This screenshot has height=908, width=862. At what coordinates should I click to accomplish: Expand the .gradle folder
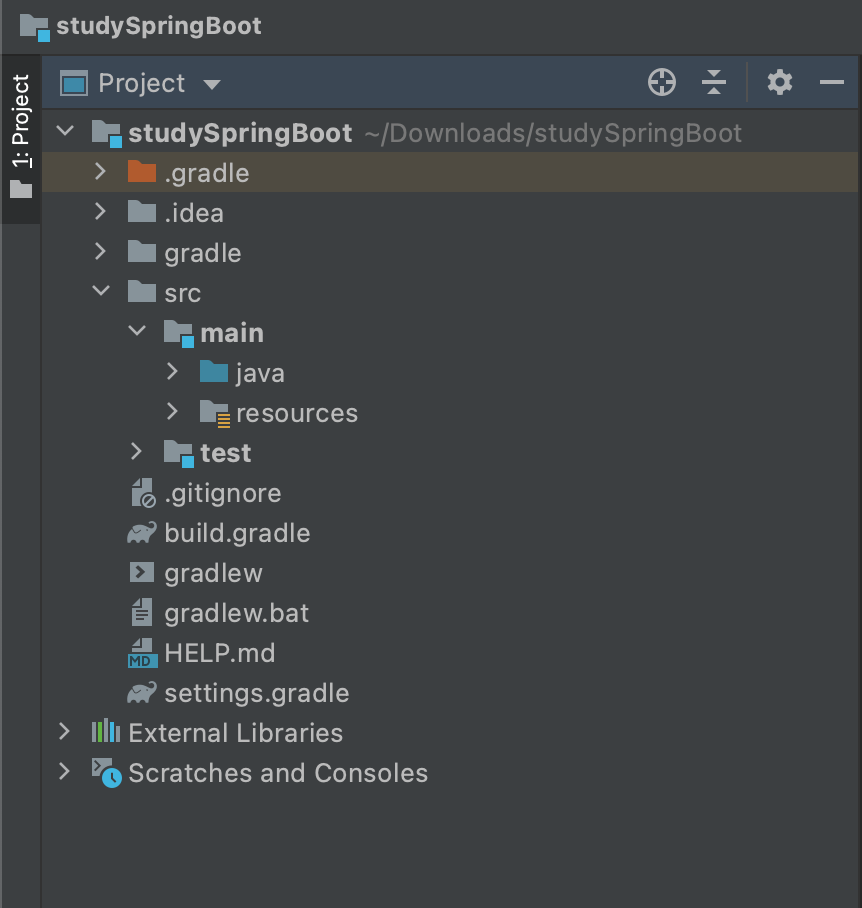[100, 173]
